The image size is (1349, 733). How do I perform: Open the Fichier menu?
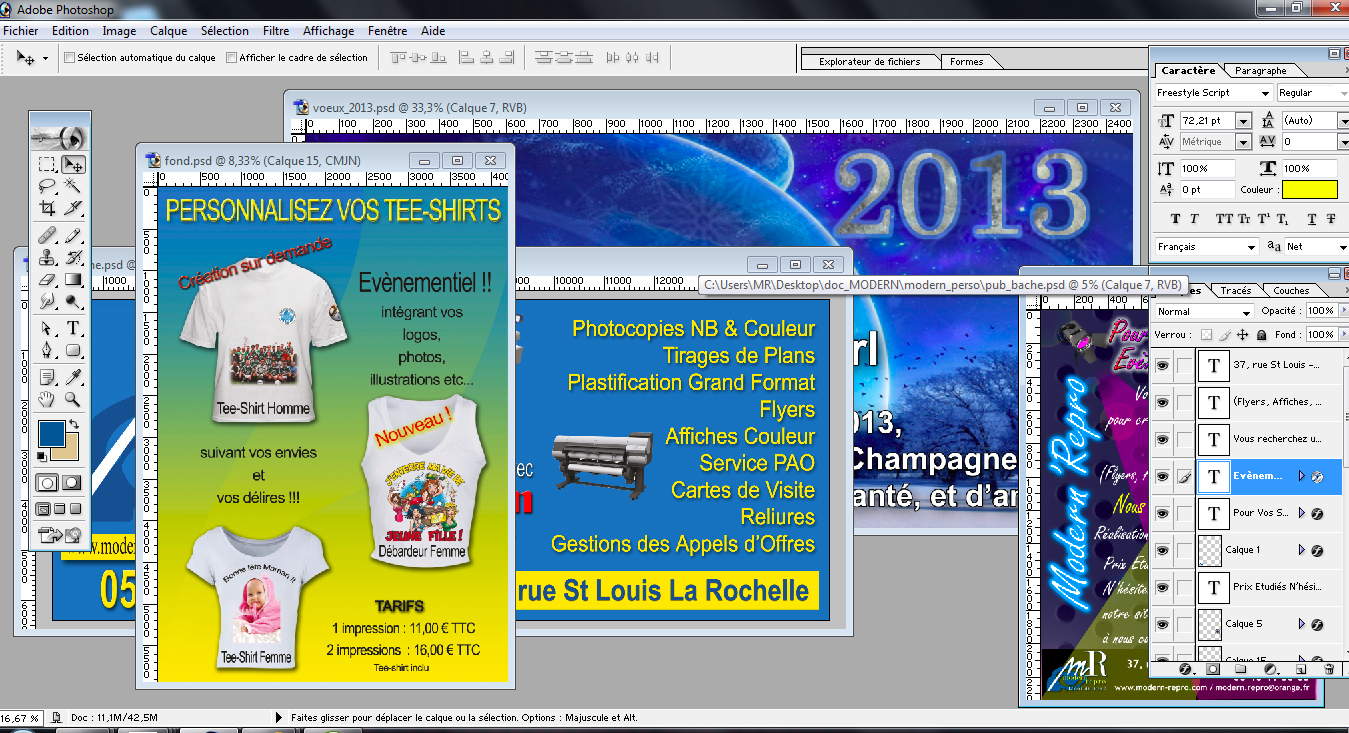tap(21, 31)
